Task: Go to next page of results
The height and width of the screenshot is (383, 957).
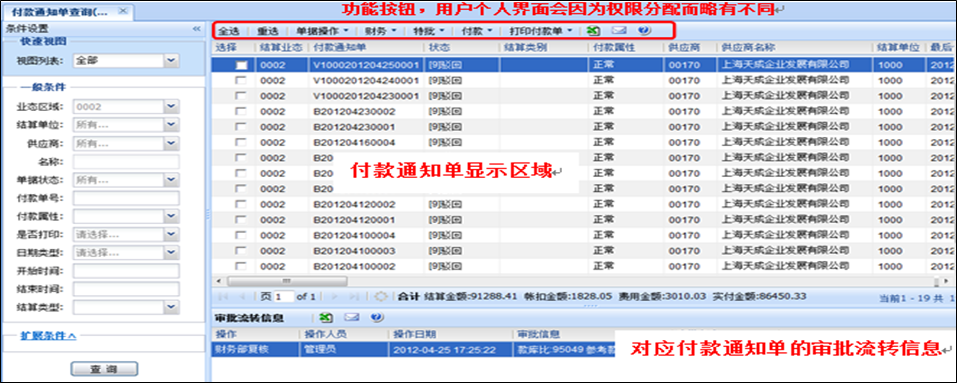Action: [x=334, y=296]
